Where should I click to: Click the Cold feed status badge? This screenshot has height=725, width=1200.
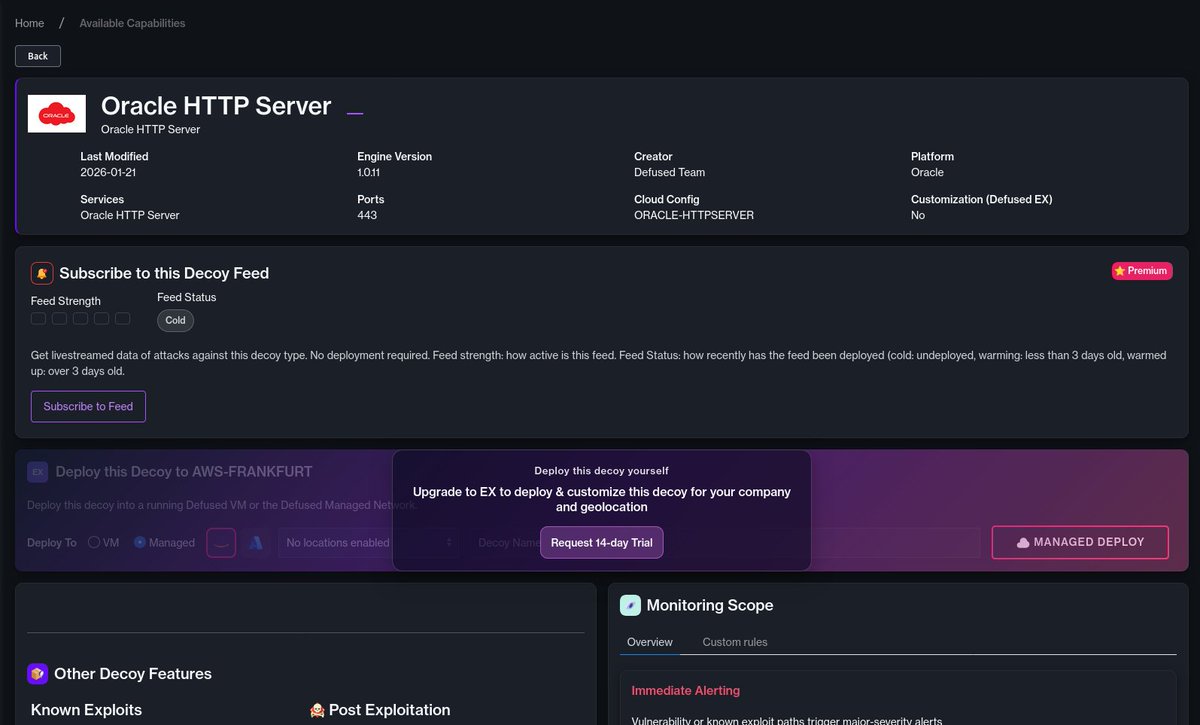175,321
